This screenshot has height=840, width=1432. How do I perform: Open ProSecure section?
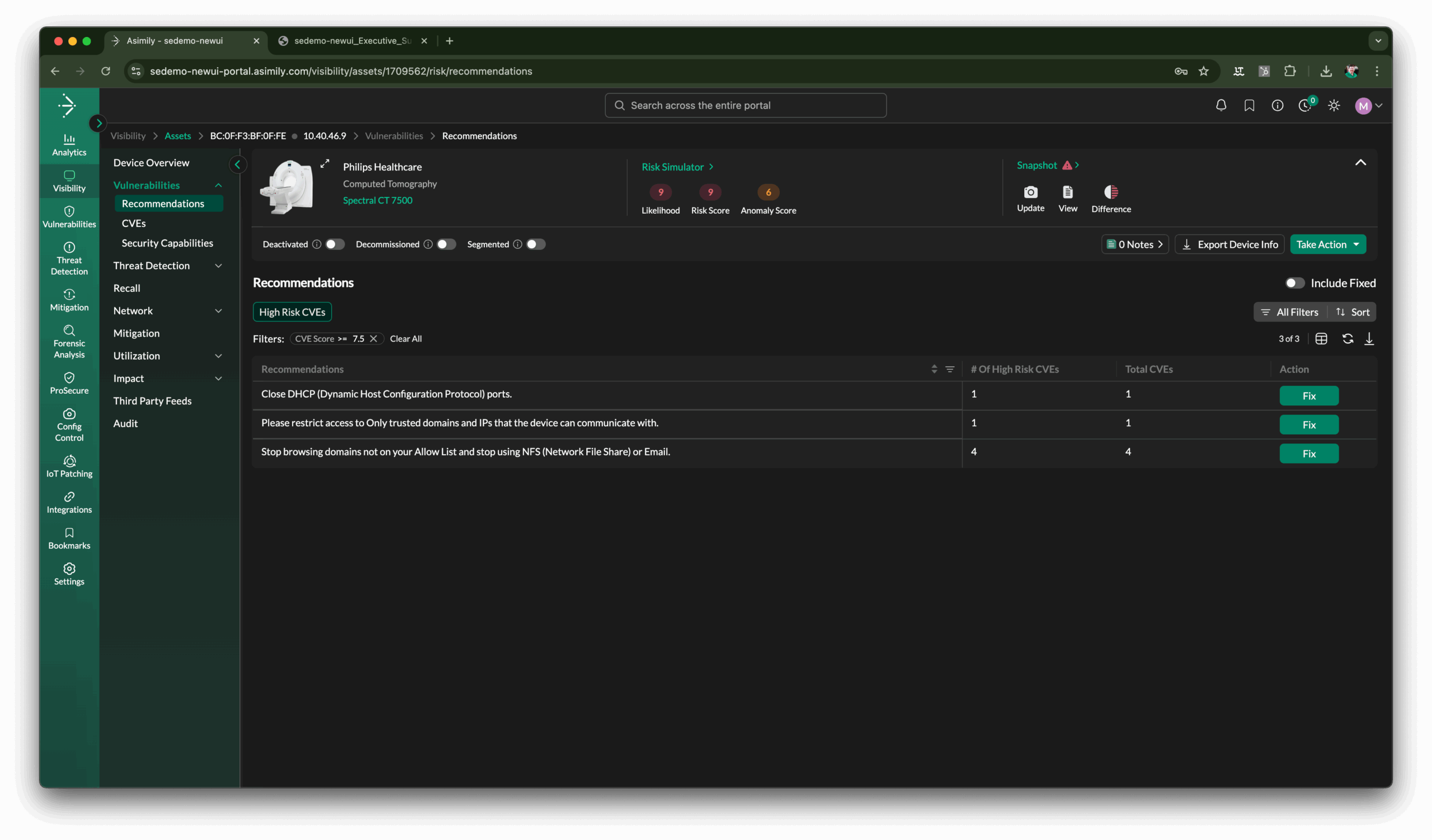(x=69, y=383)
